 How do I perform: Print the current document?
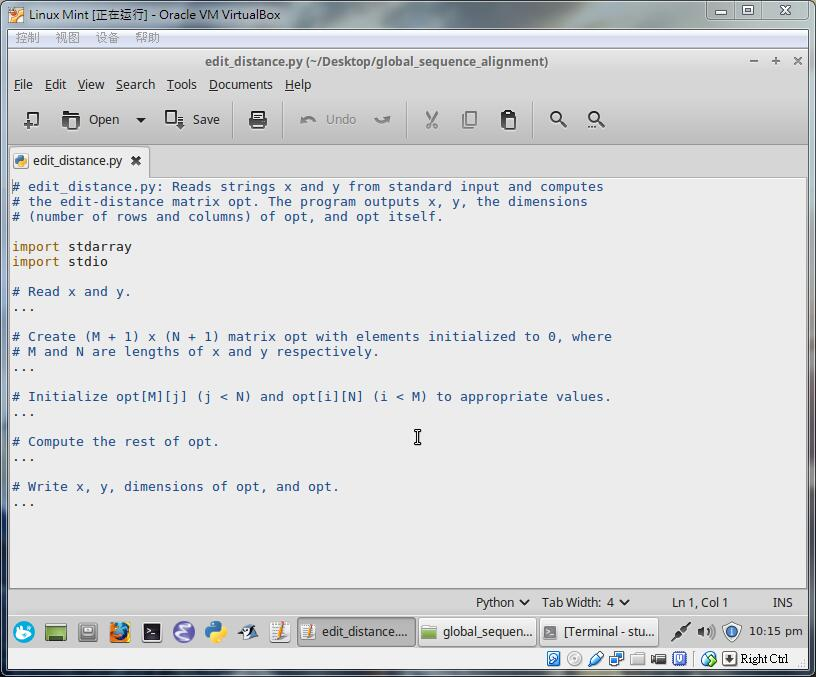(258, 119)
